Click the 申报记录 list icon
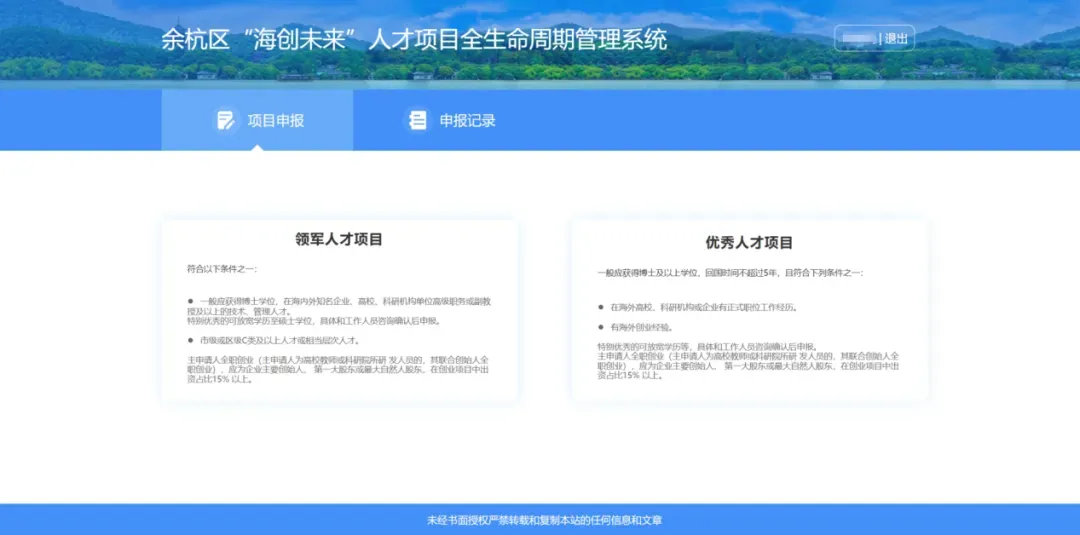The height and width of the screenshot is (535, 1080). tap(417, 120)
